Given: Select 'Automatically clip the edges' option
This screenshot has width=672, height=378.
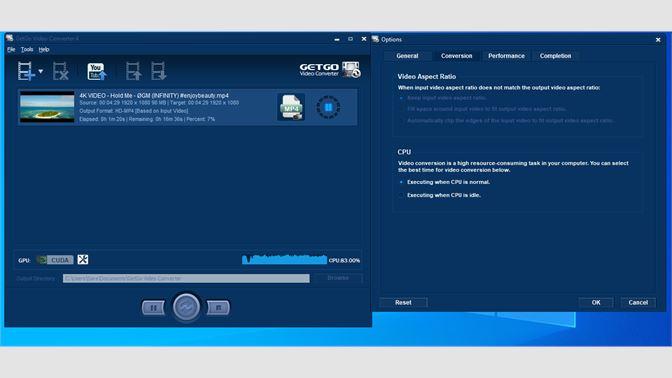Looking at the screenshot, I should [507, 120].
